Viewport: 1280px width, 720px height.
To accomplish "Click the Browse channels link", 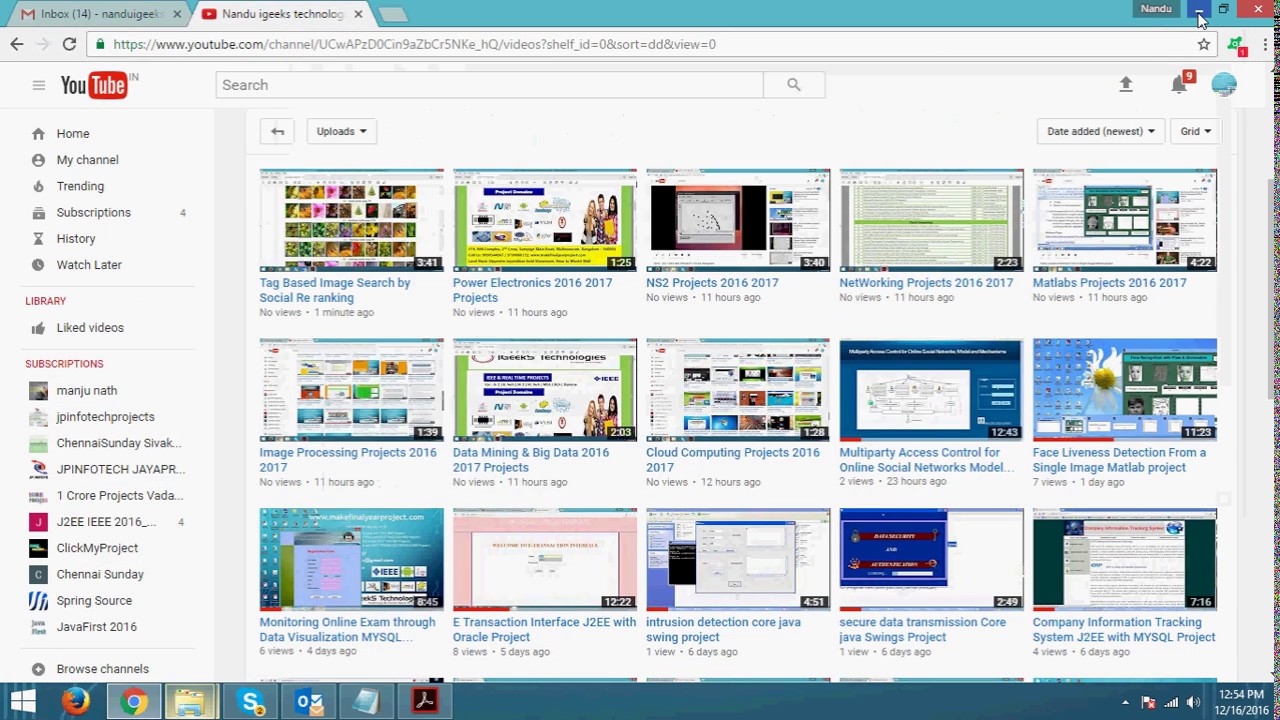I will (x=102, y=669).
